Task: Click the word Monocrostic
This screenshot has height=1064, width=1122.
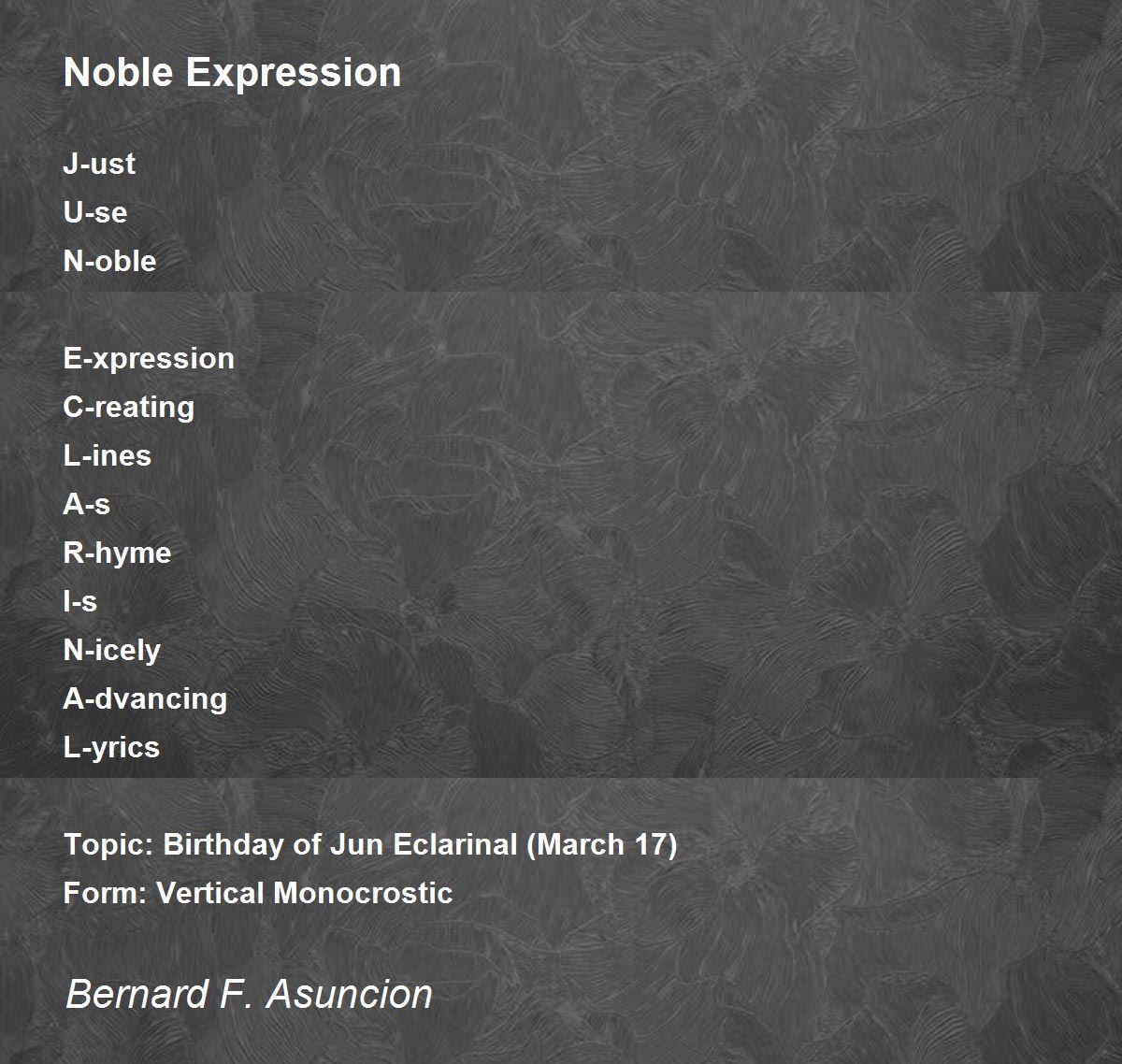Action: pos(363,893)
